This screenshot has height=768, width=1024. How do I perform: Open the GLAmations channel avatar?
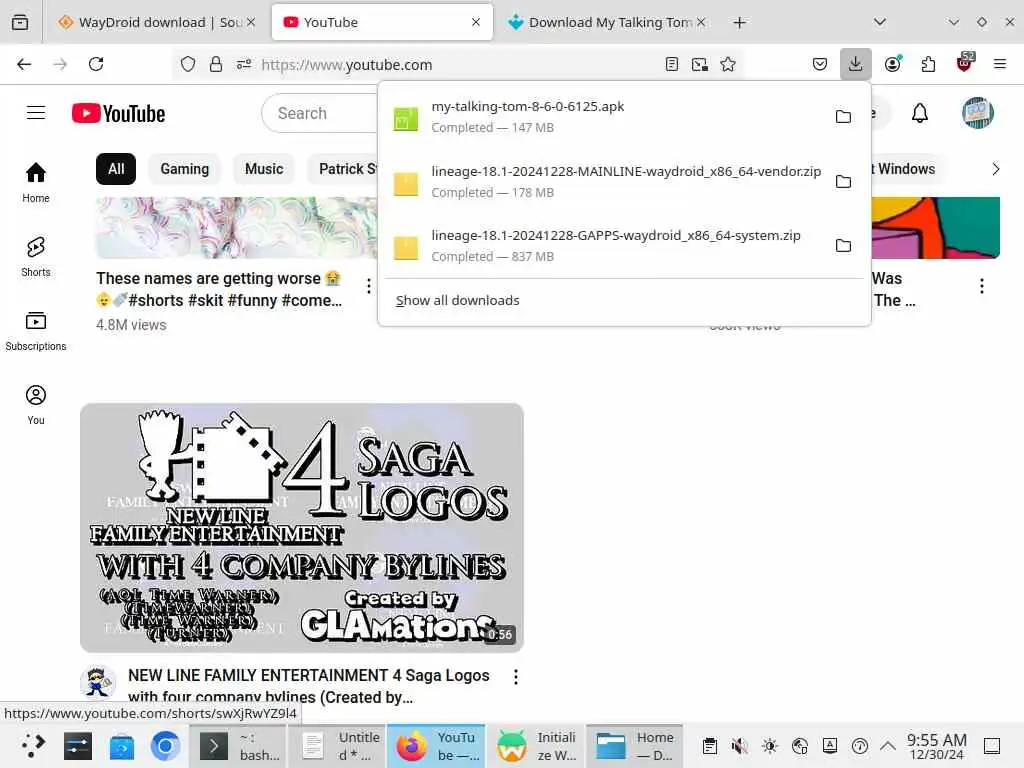pos(98,682)
